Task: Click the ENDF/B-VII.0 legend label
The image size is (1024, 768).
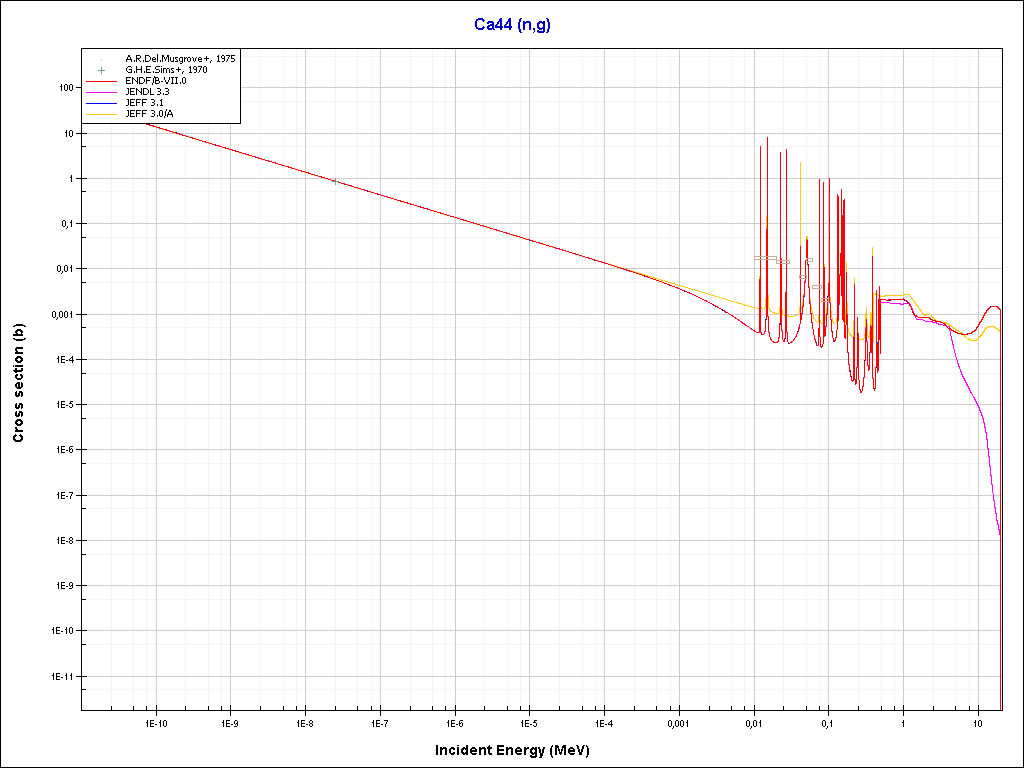Action: click(x=155, y=81)
